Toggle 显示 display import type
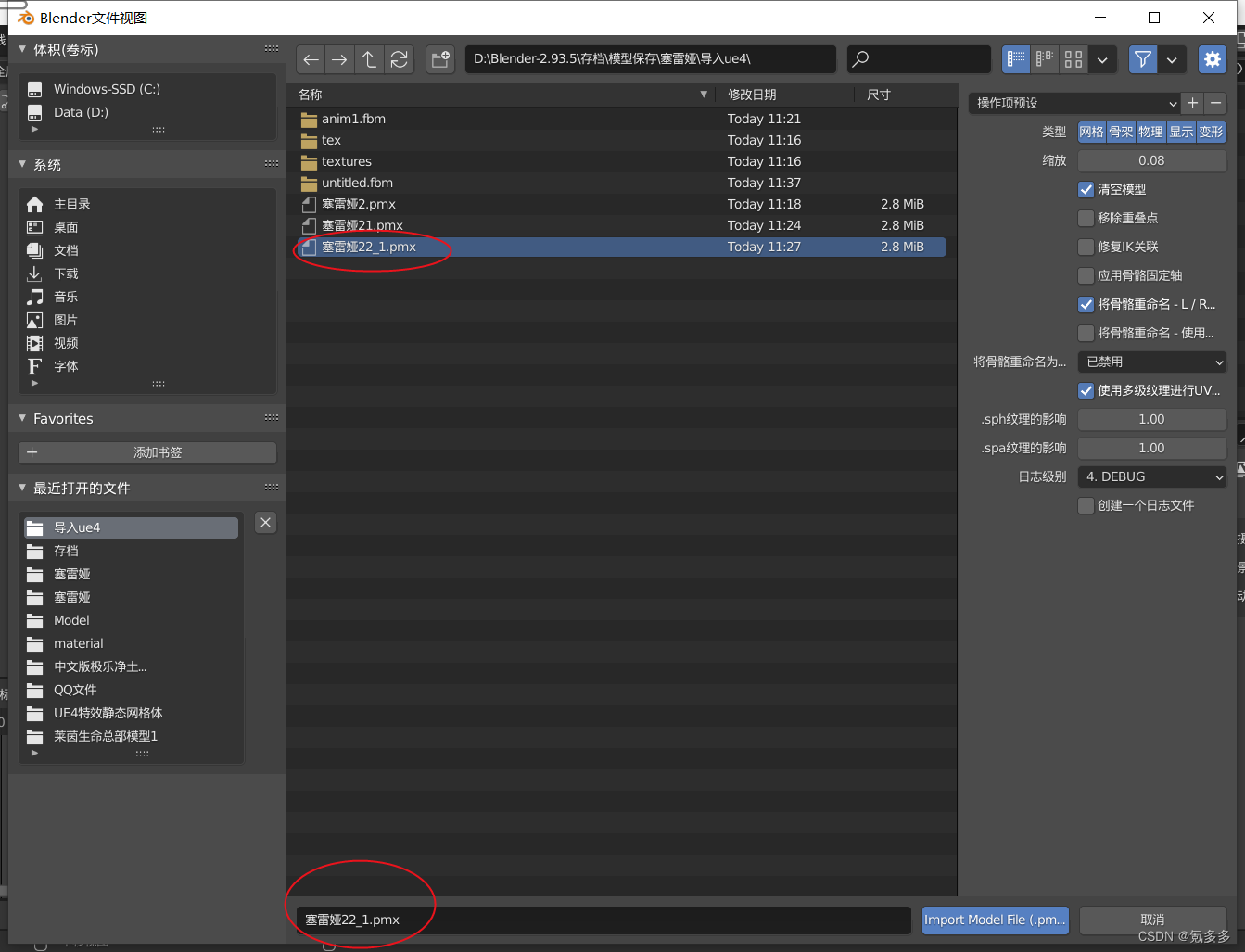This screenshot has width=1245, height=952. [x=1181, y=132]
